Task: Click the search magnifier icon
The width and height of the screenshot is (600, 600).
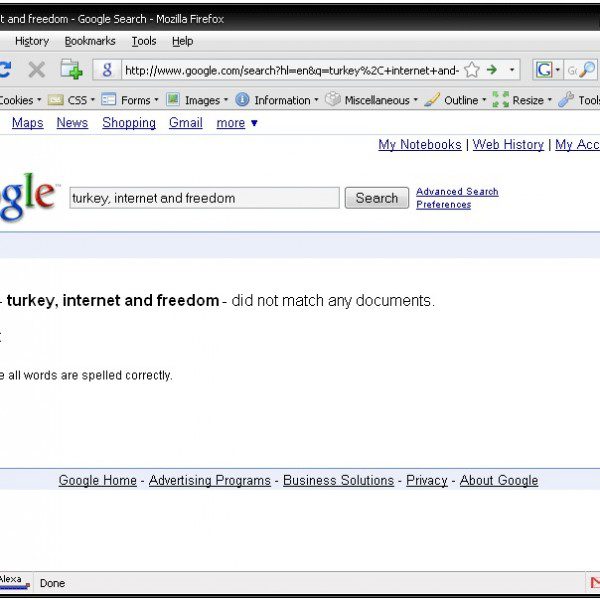Action: (x=588, y=70)
